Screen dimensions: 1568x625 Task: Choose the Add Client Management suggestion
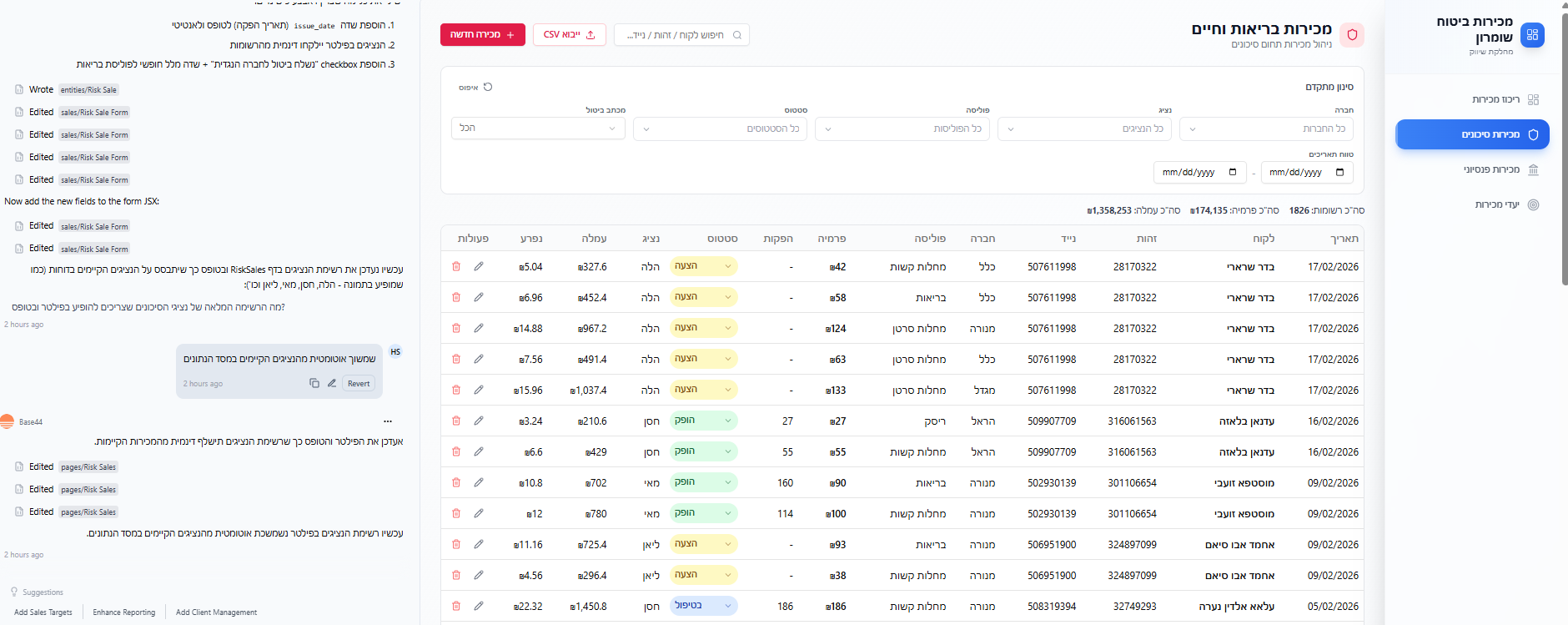point(217,612)
